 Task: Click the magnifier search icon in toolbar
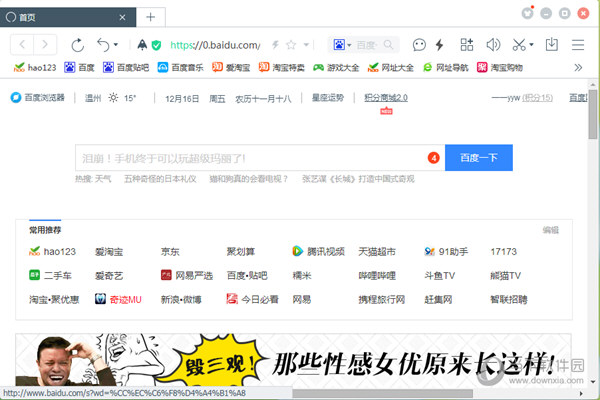coord(390,45)
